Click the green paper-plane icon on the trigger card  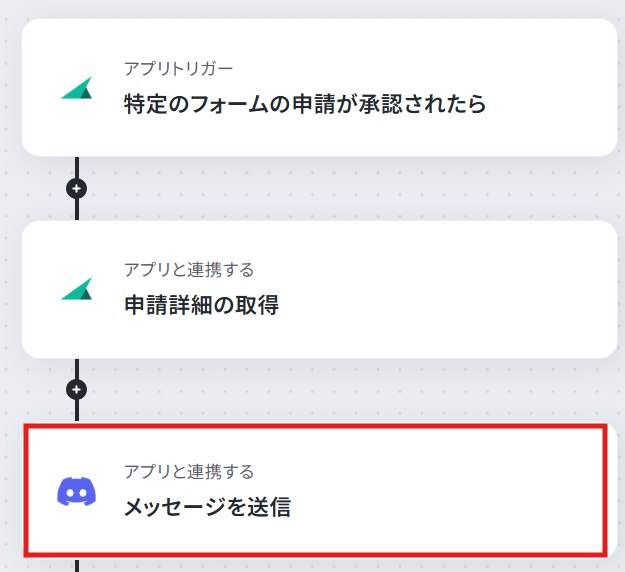click(77, 88)
